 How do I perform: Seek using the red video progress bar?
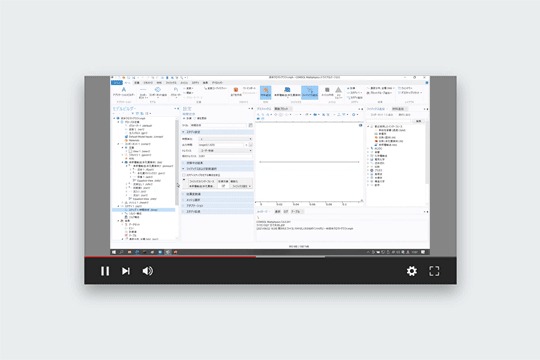[170, 257]
